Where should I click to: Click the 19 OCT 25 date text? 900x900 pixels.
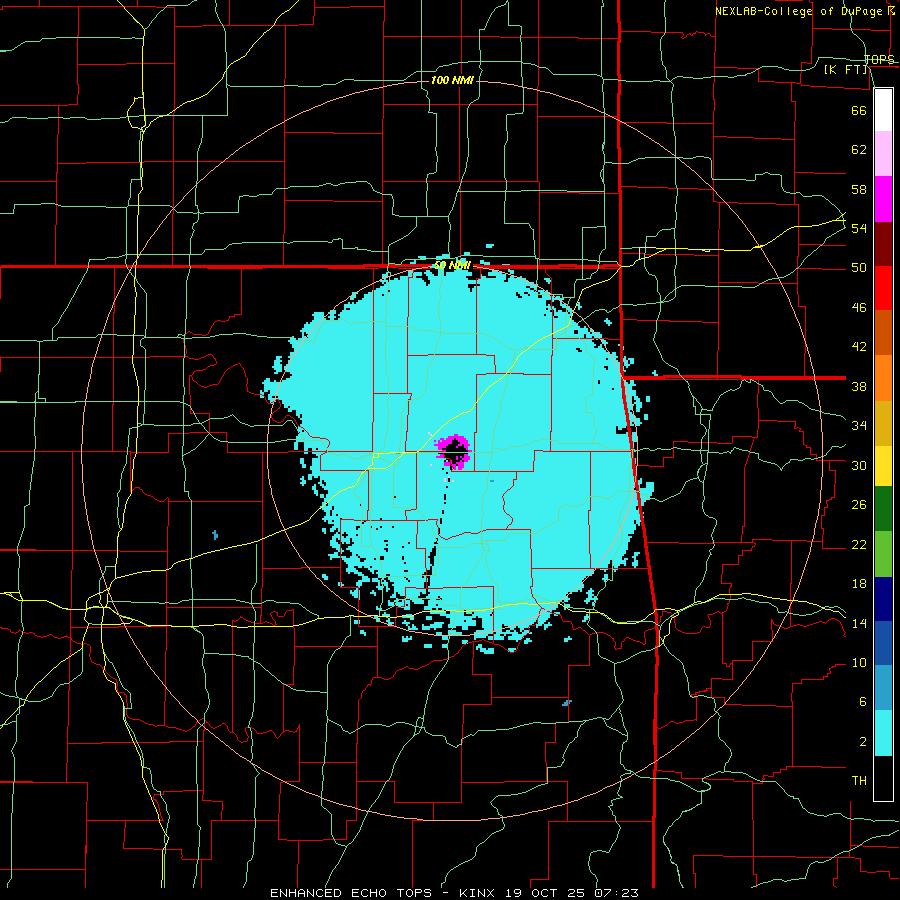click(x=547, y=893)
